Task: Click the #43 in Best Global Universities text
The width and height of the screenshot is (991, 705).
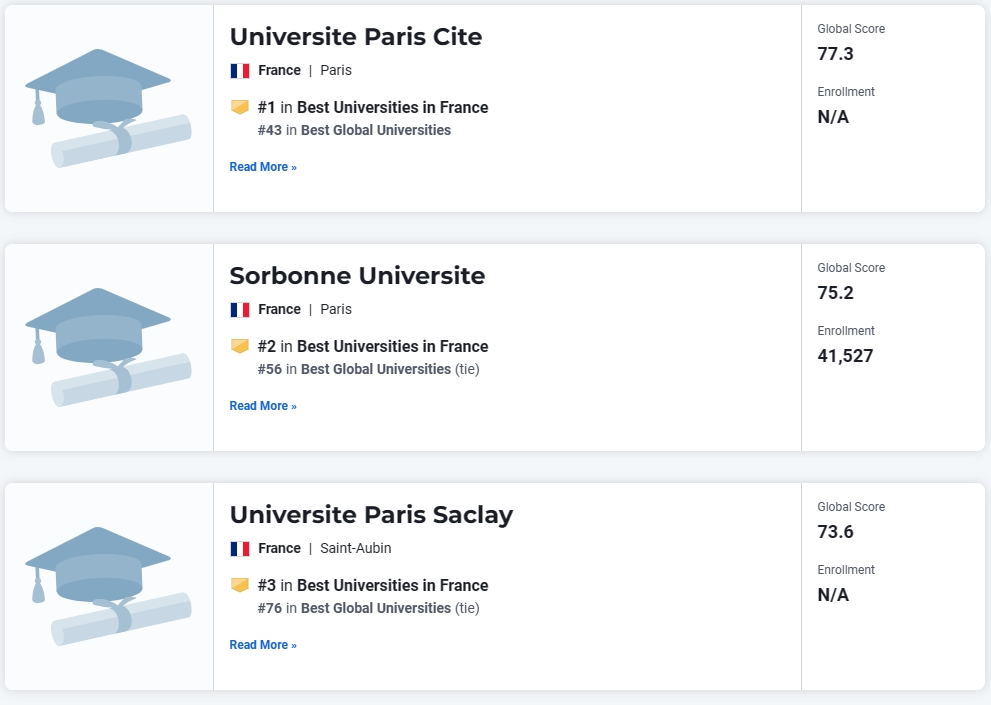Action: 354,130
